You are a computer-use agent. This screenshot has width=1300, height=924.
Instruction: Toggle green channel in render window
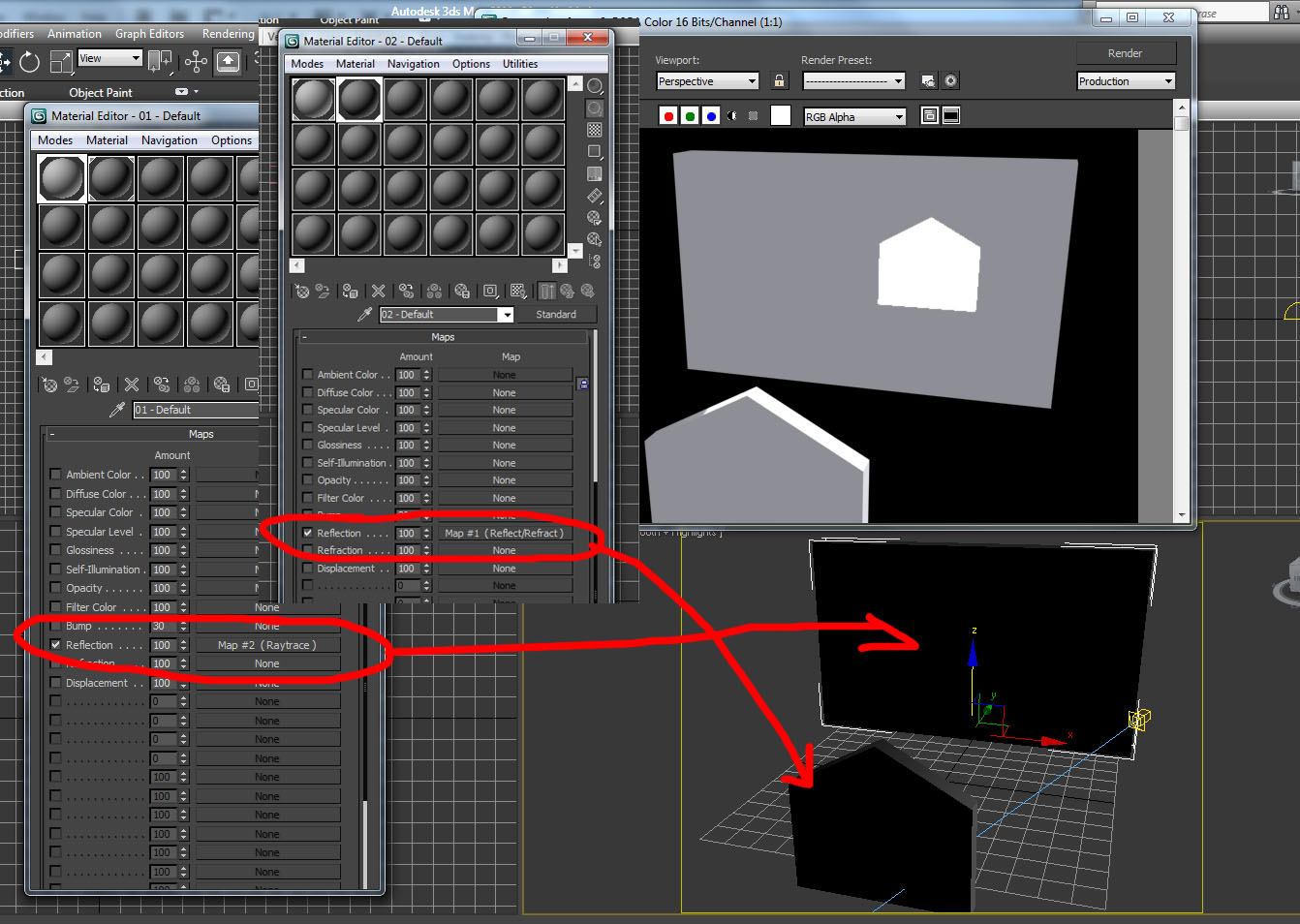[x=690, y=116]
